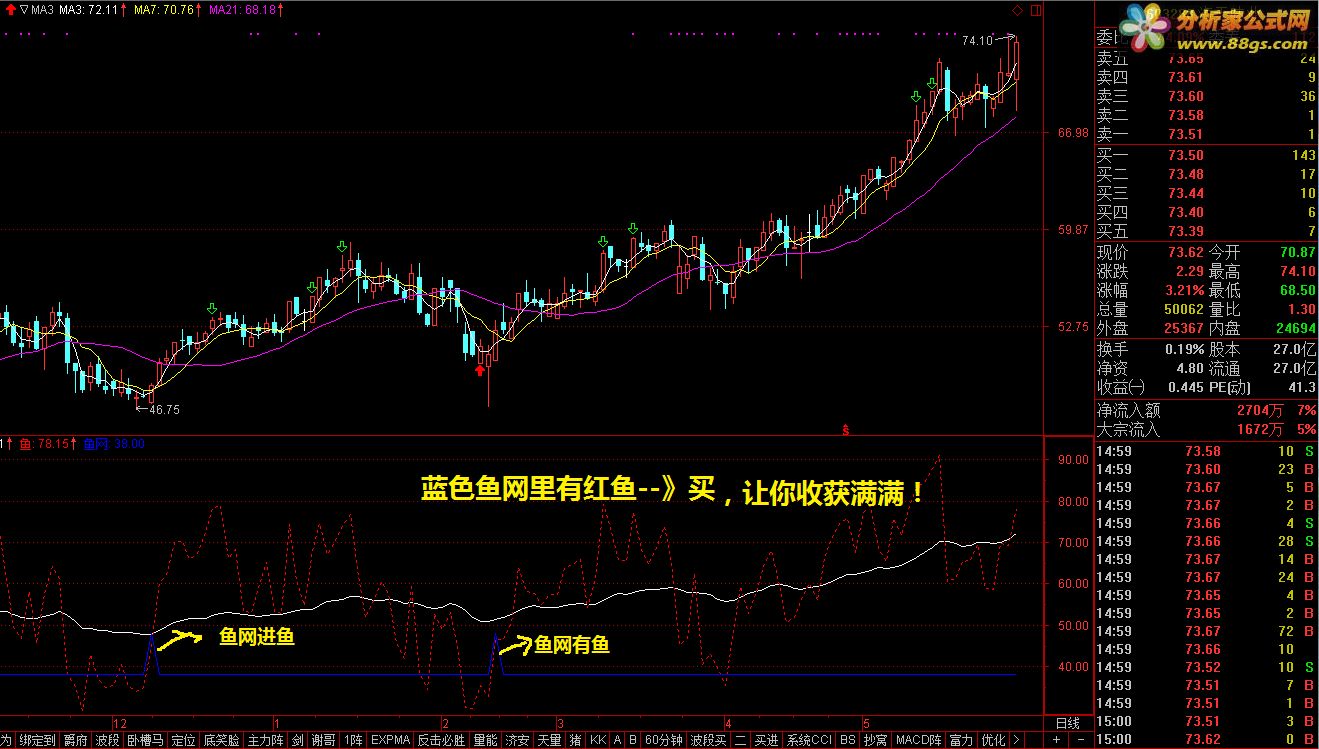Switch to the 量能 indicator tab
This screenshot has height=749, width=1319.
click(485, 740)
